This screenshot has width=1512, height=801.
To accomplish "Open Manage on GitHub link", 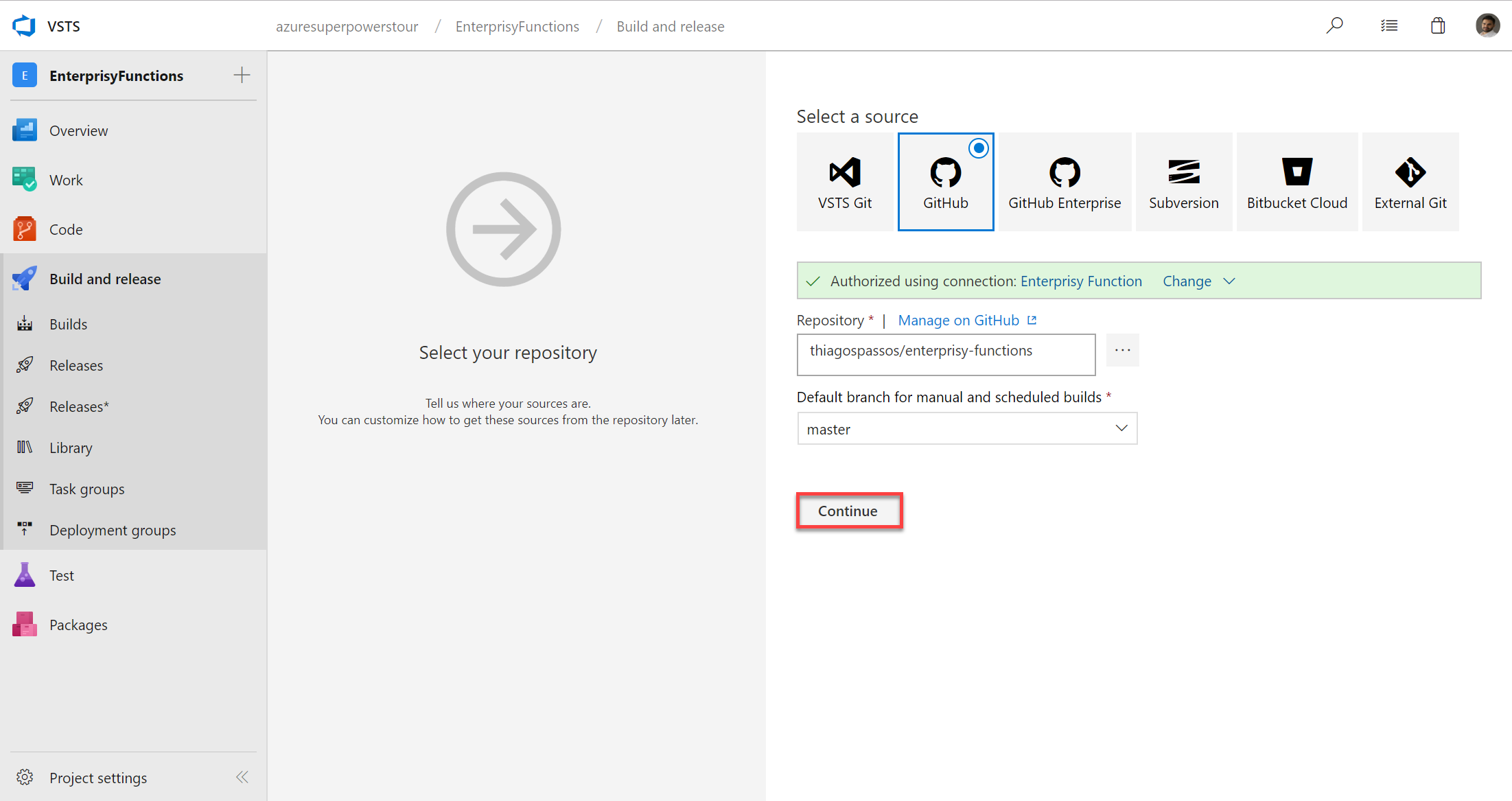I will (958, 320).
